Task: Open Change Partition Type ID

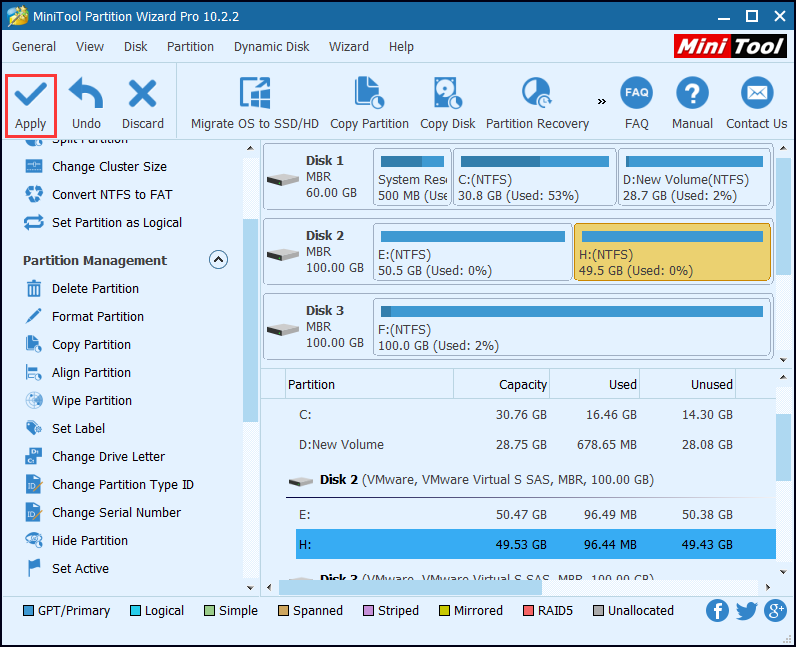Action: pos(109,484)
